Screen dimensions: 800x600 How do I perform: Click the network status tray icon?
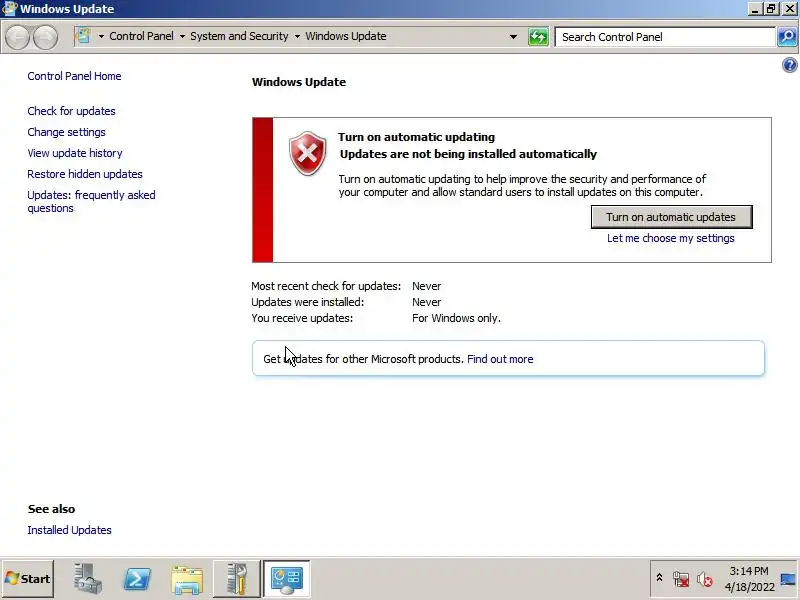coord(681,579)
